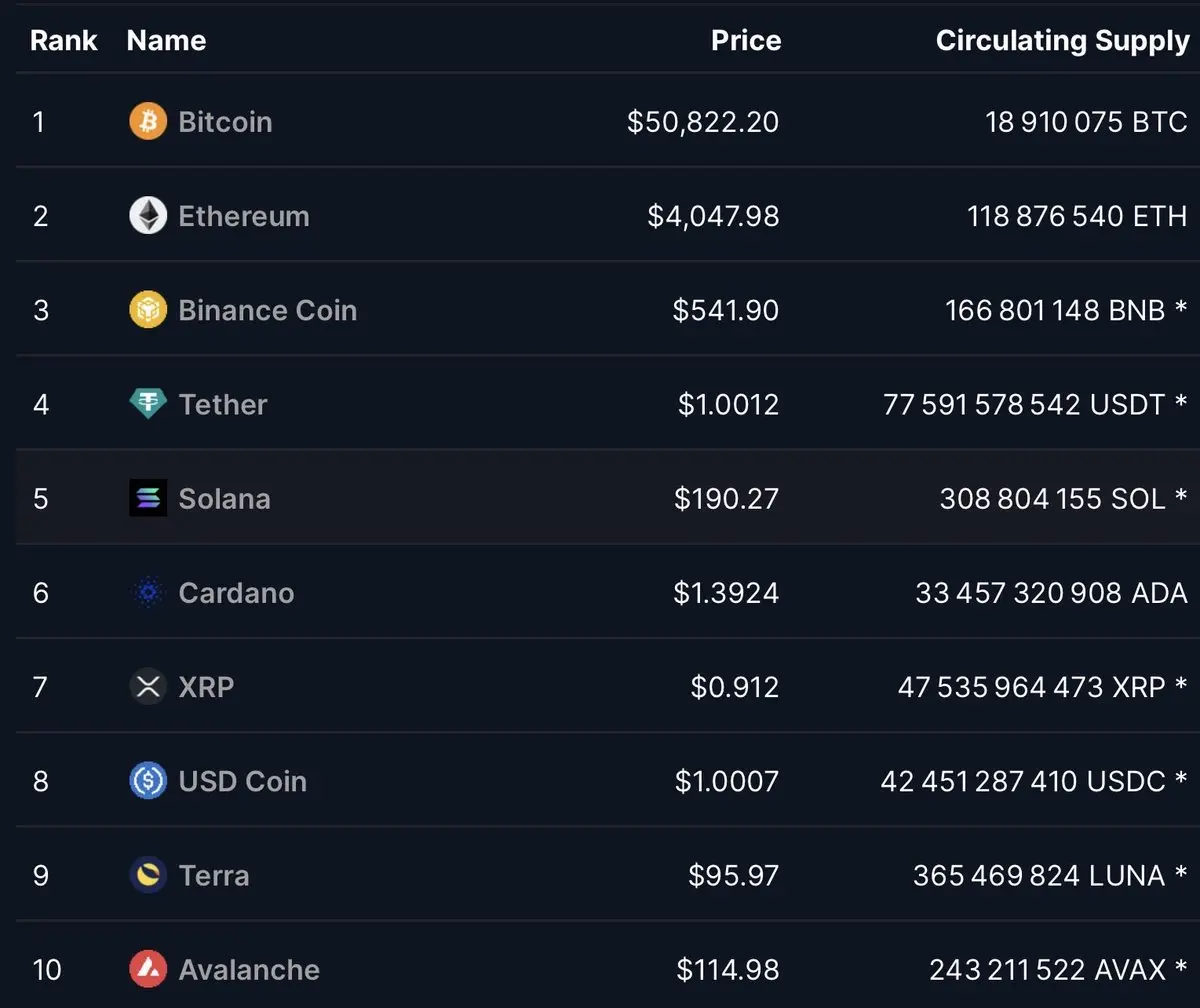The height and width of the screenshot is (1008, 1200).
Task: Click the Solana logo icon
Action: (148, 498)
